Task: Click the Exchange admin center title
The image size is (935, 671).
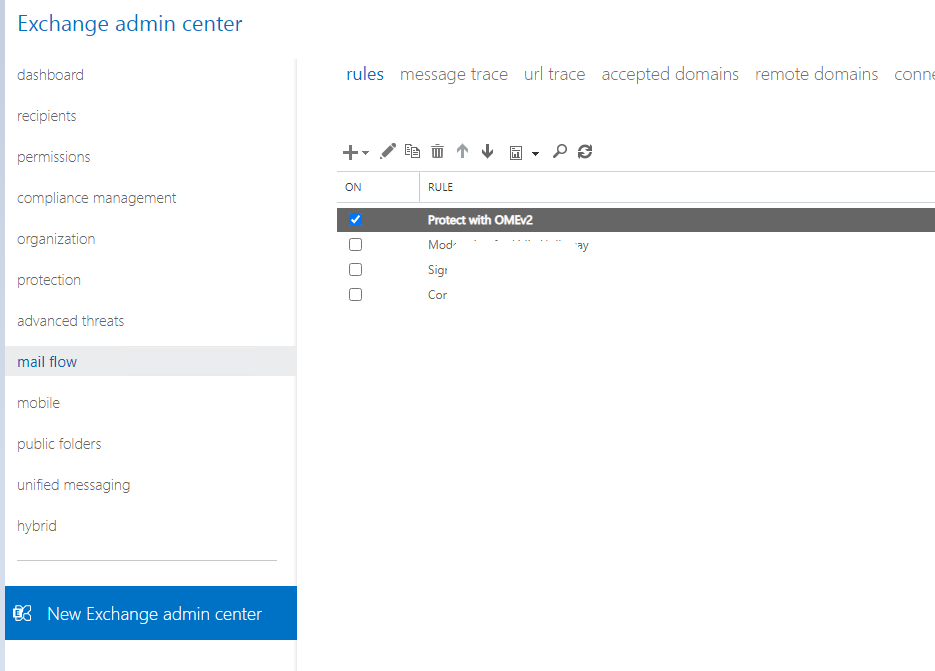Action: pyautogui.click(x=129, y=24)
